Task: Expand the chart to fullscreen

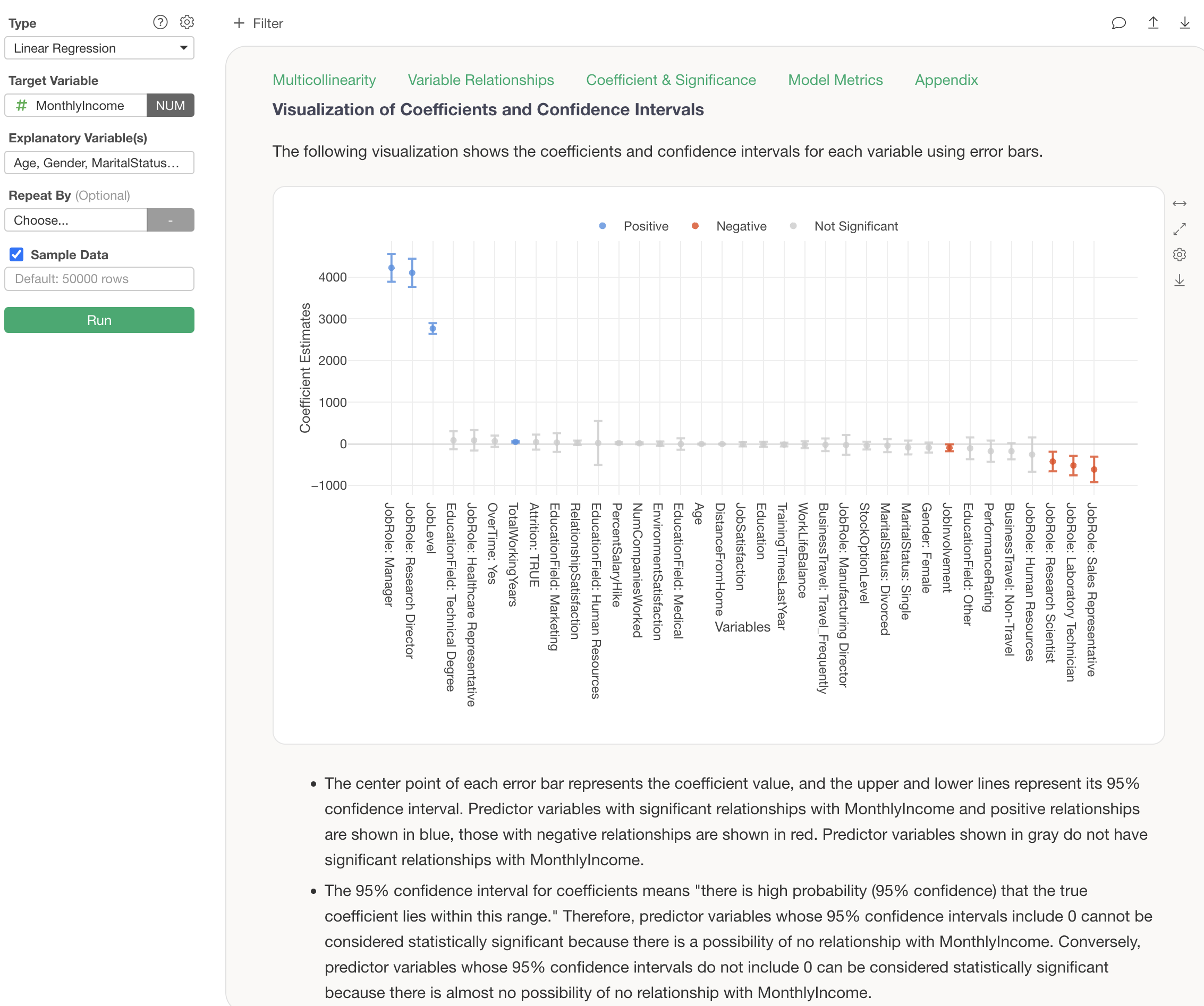Action: tap(1180, 229)
